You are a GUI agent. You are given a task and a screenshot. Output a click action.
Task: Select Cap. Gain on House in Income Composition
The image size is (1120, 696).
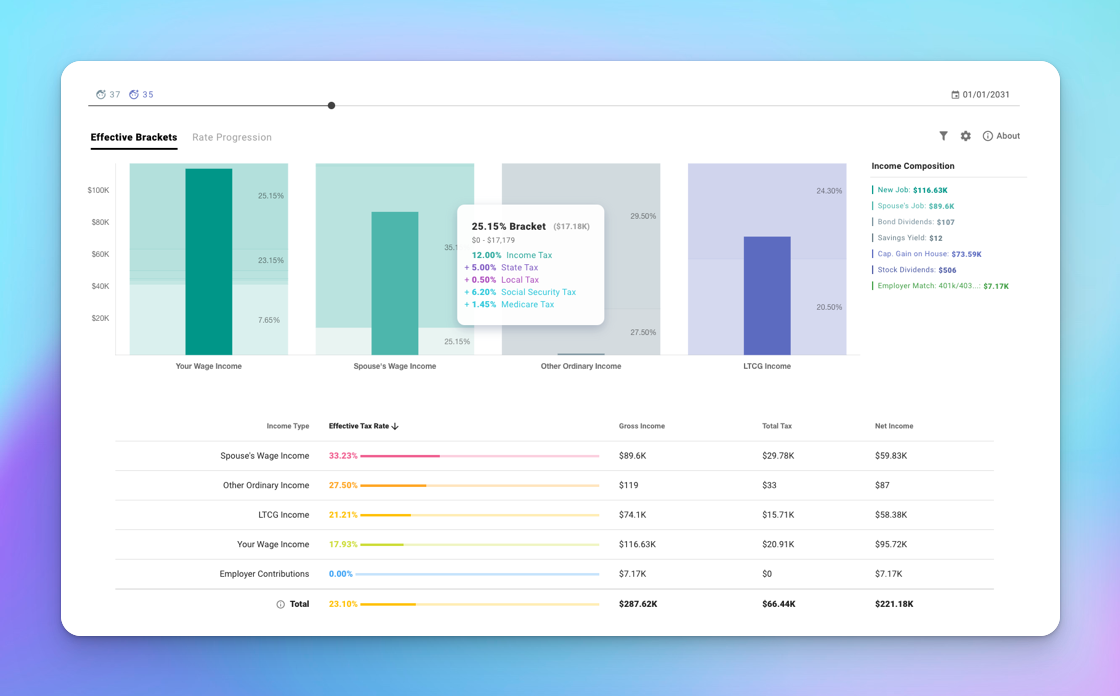point(929,254)
